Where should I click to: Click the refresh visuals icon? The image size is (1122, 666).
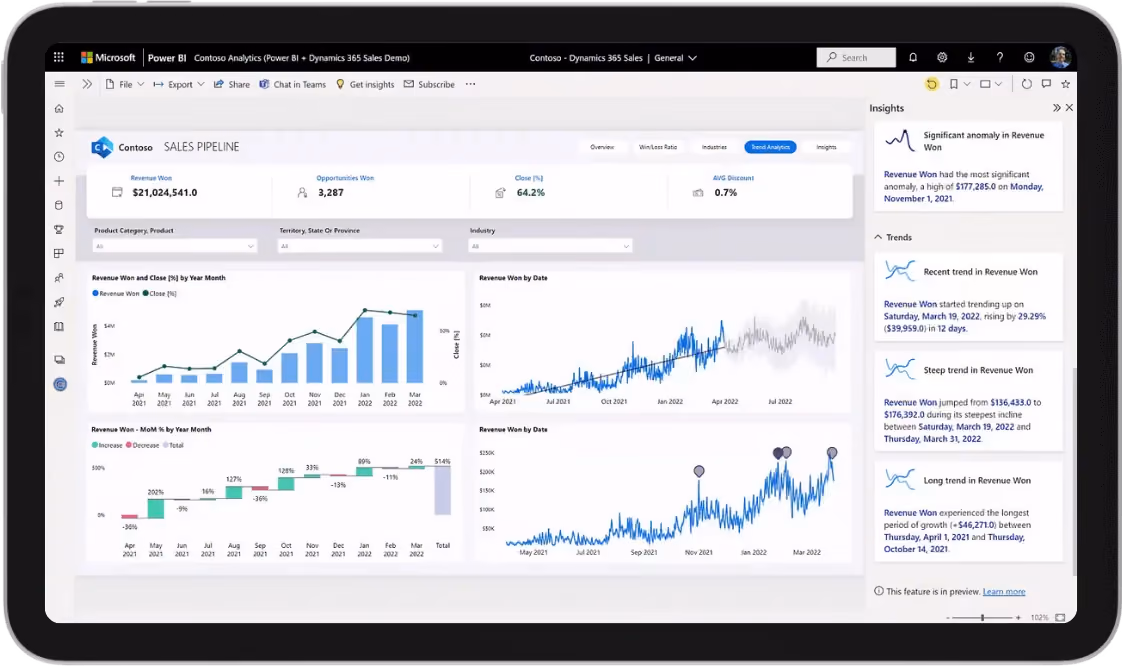[1027, 84]
